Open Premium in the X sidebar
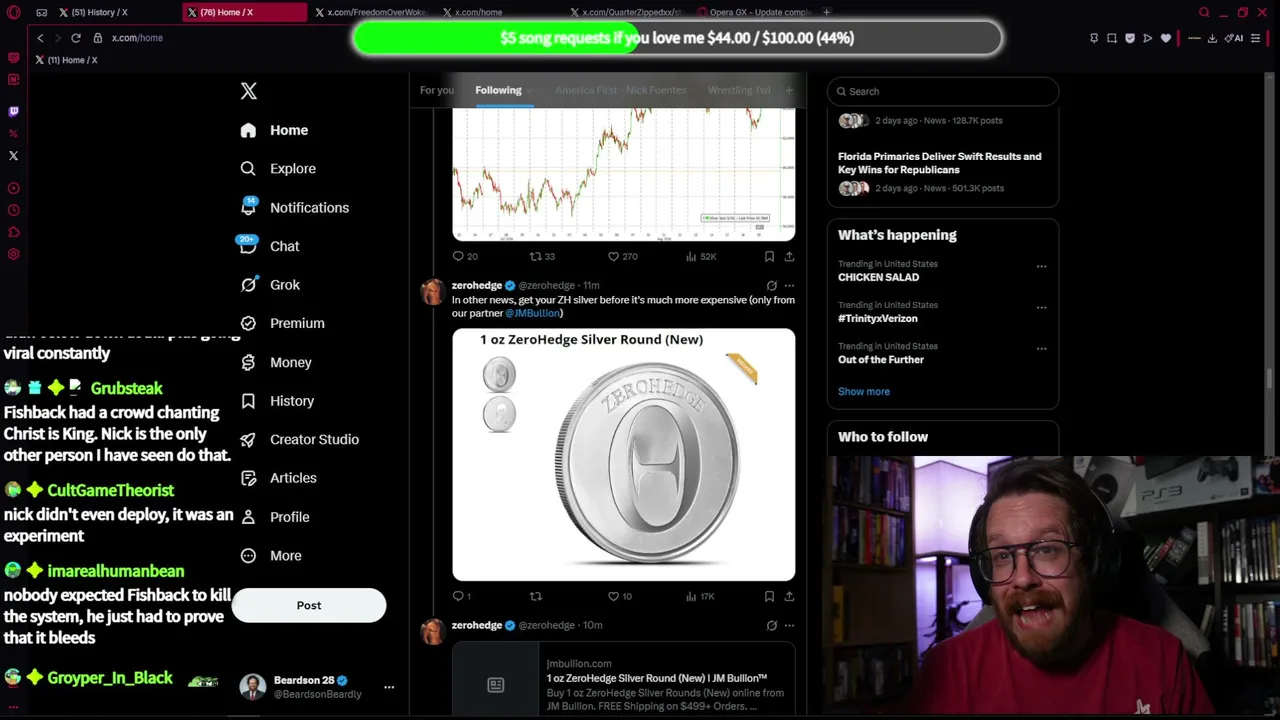 click(282, 323)
